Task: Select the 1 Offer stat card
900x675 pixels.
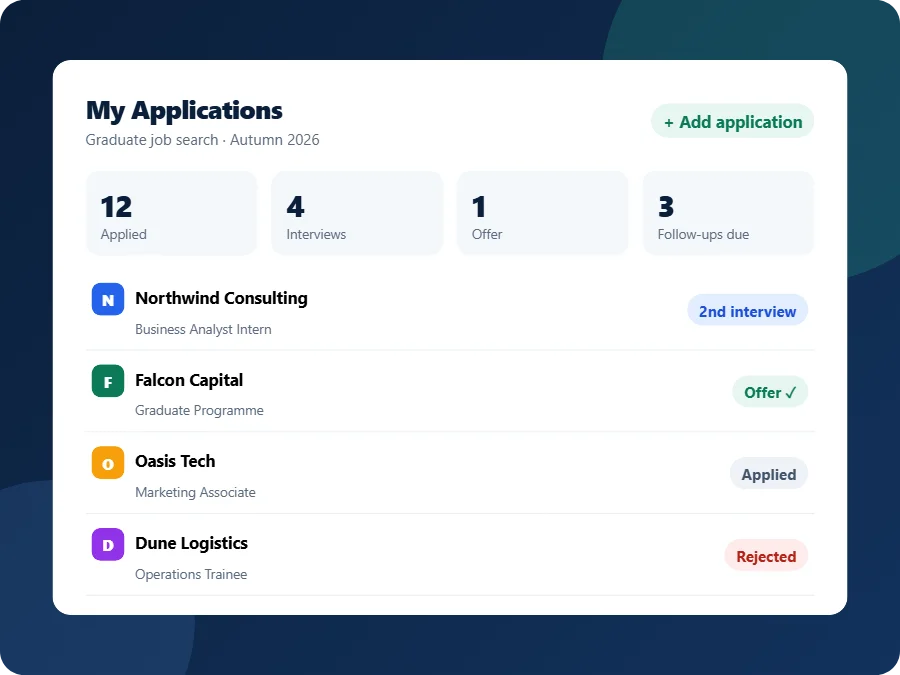Action: tap(542, 213)
